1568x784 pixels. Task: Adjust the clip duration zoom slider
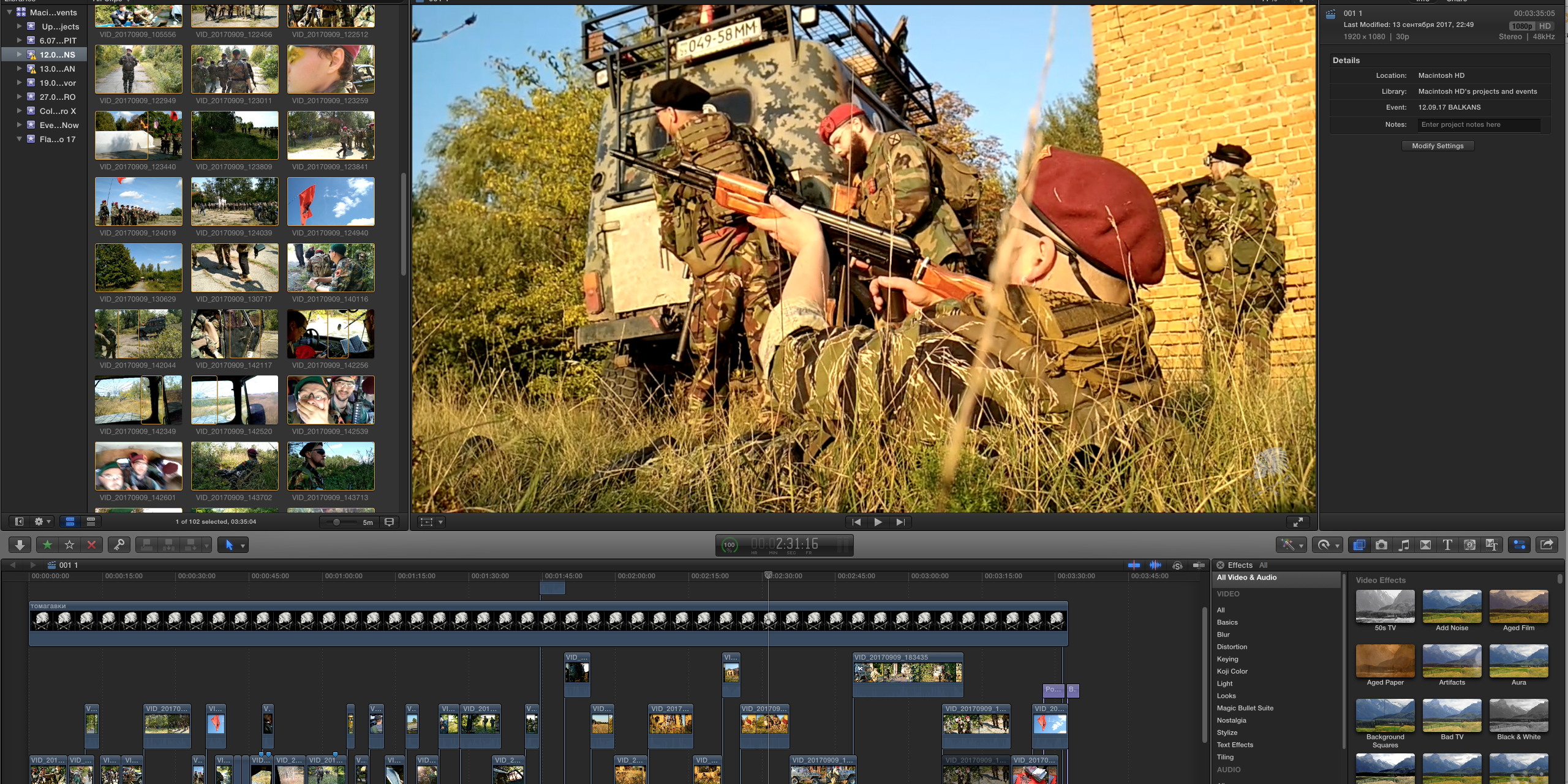[x=337, y=522]
